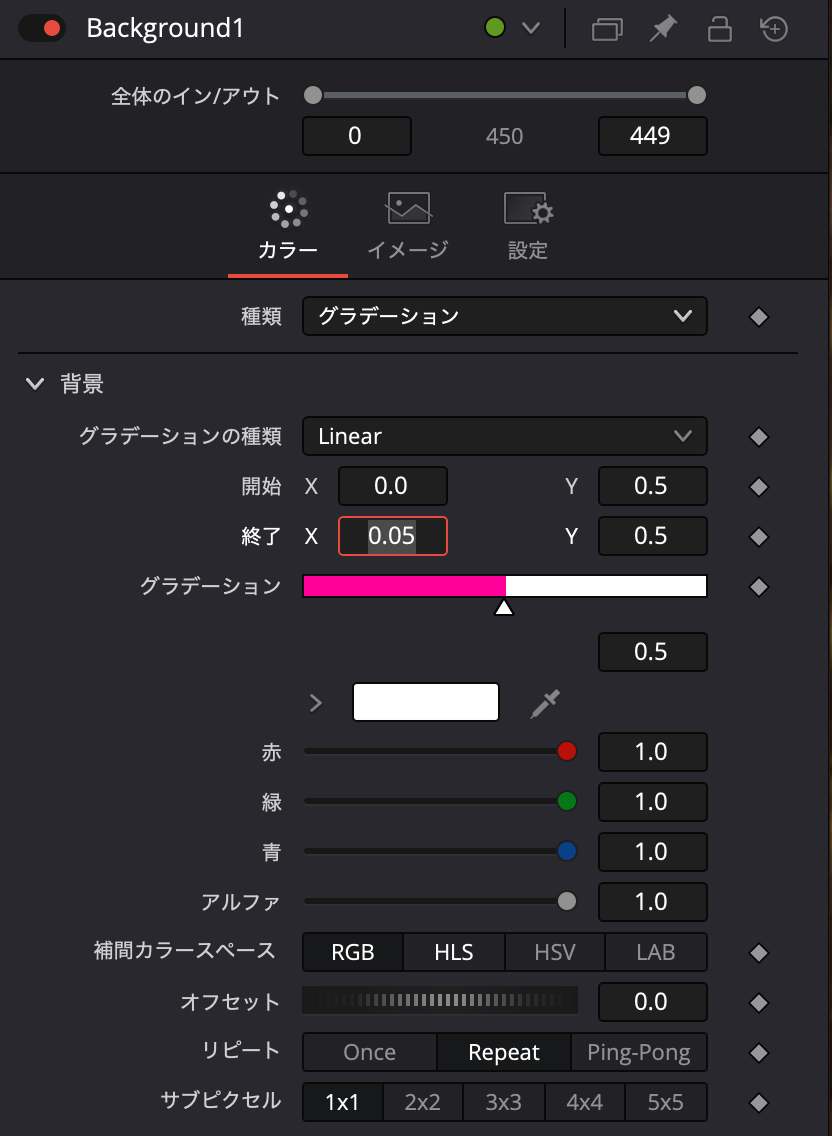Switch to the イメージ tab
This screenshot has height=1136, width=832.
407,225
